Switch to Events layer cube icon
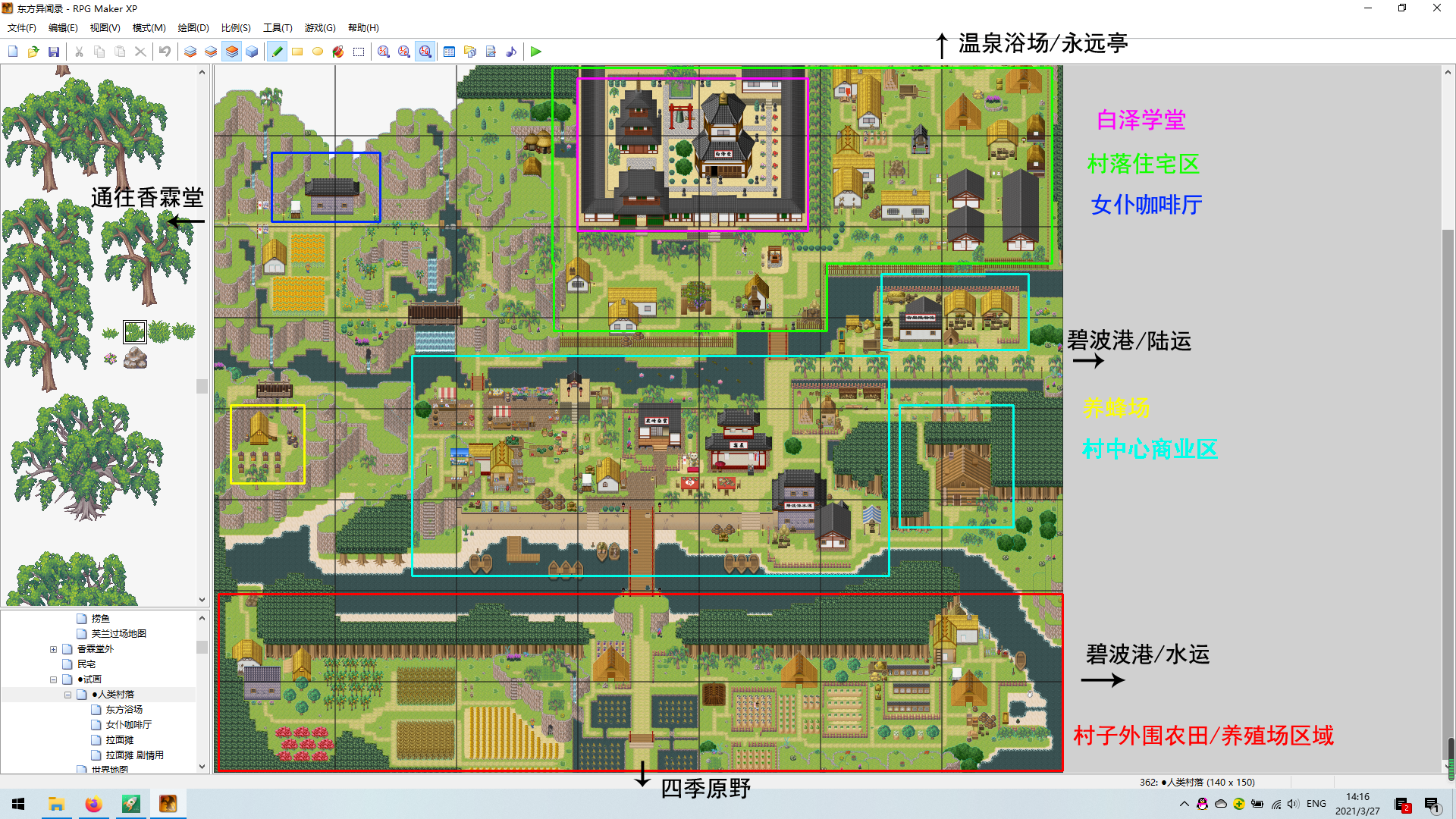 coord(252,52)
